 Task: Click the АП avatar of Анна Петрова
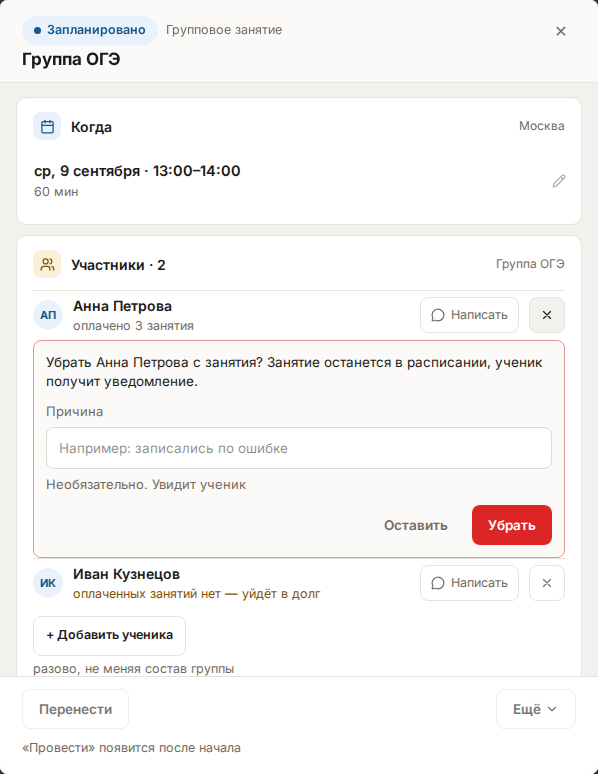tap(48, 315)
